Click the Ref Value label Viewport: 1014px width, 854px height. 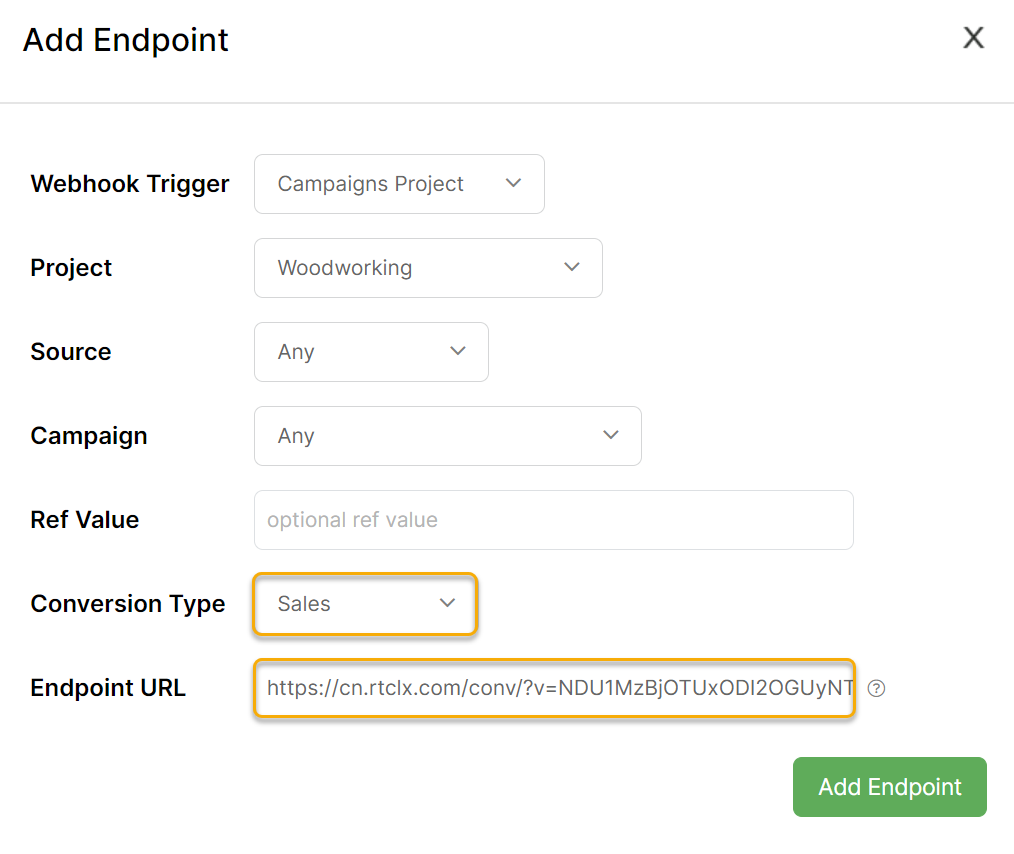point(85,520)
